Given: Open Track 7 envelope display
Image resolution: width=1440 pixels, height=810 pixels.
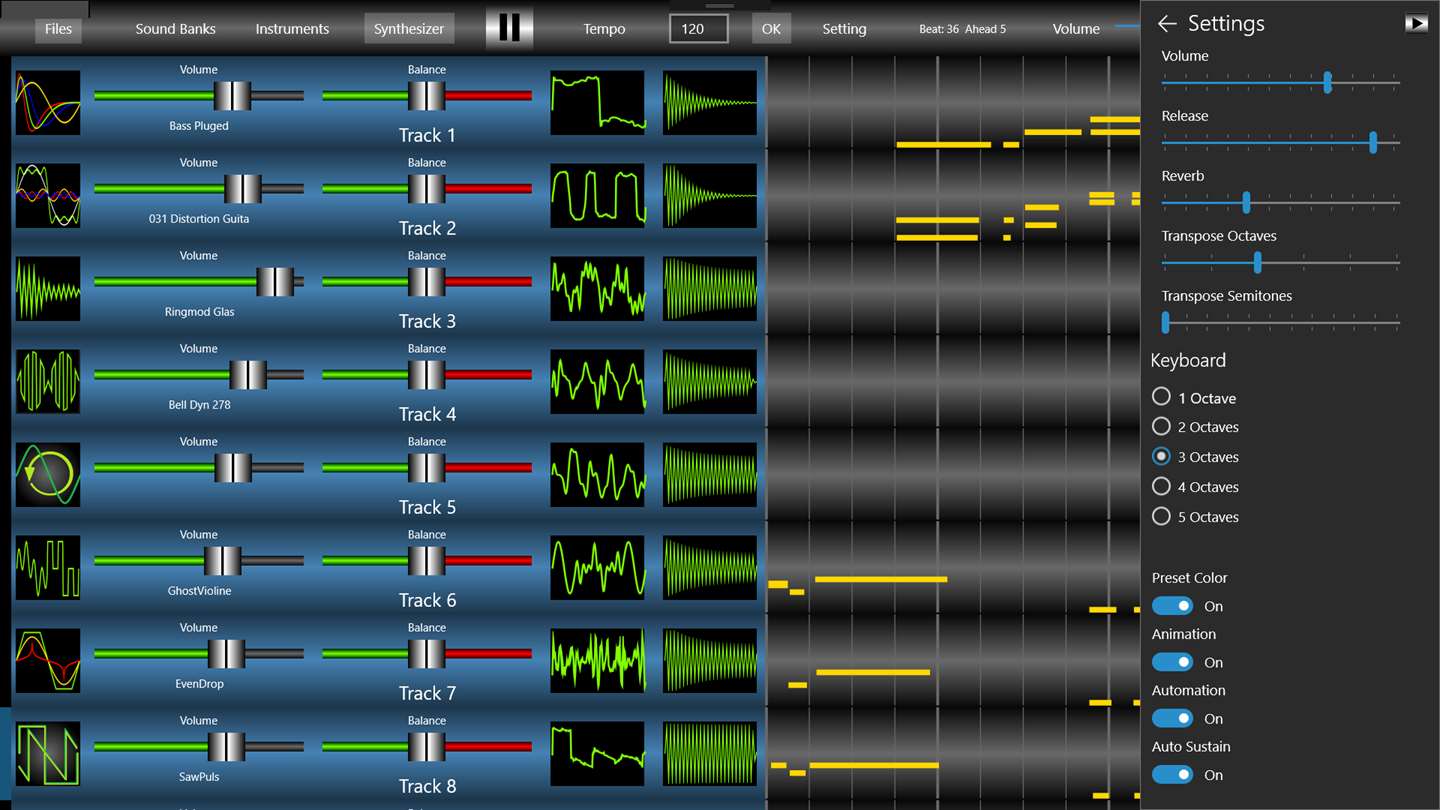Looking at the screenshot, I should [710, 660].
